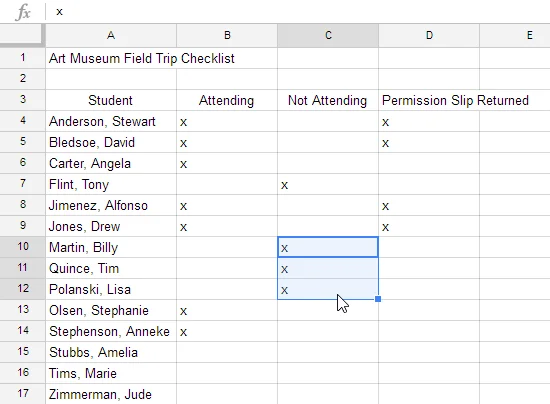
Task: Select row 7 header
Action: (x=22, y=184)
